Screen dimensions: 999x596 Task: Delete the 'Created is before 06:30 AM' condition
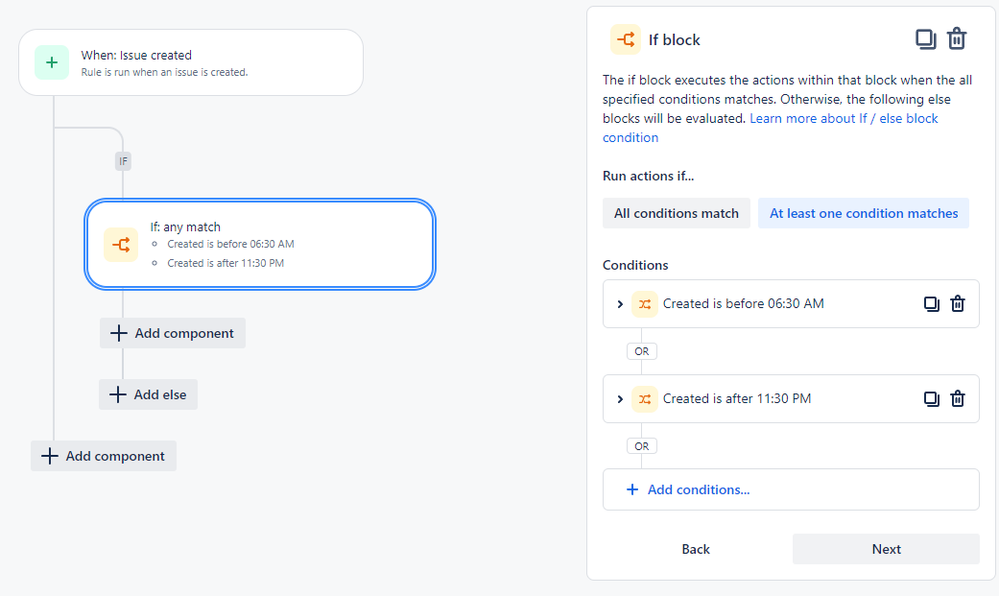957,304
